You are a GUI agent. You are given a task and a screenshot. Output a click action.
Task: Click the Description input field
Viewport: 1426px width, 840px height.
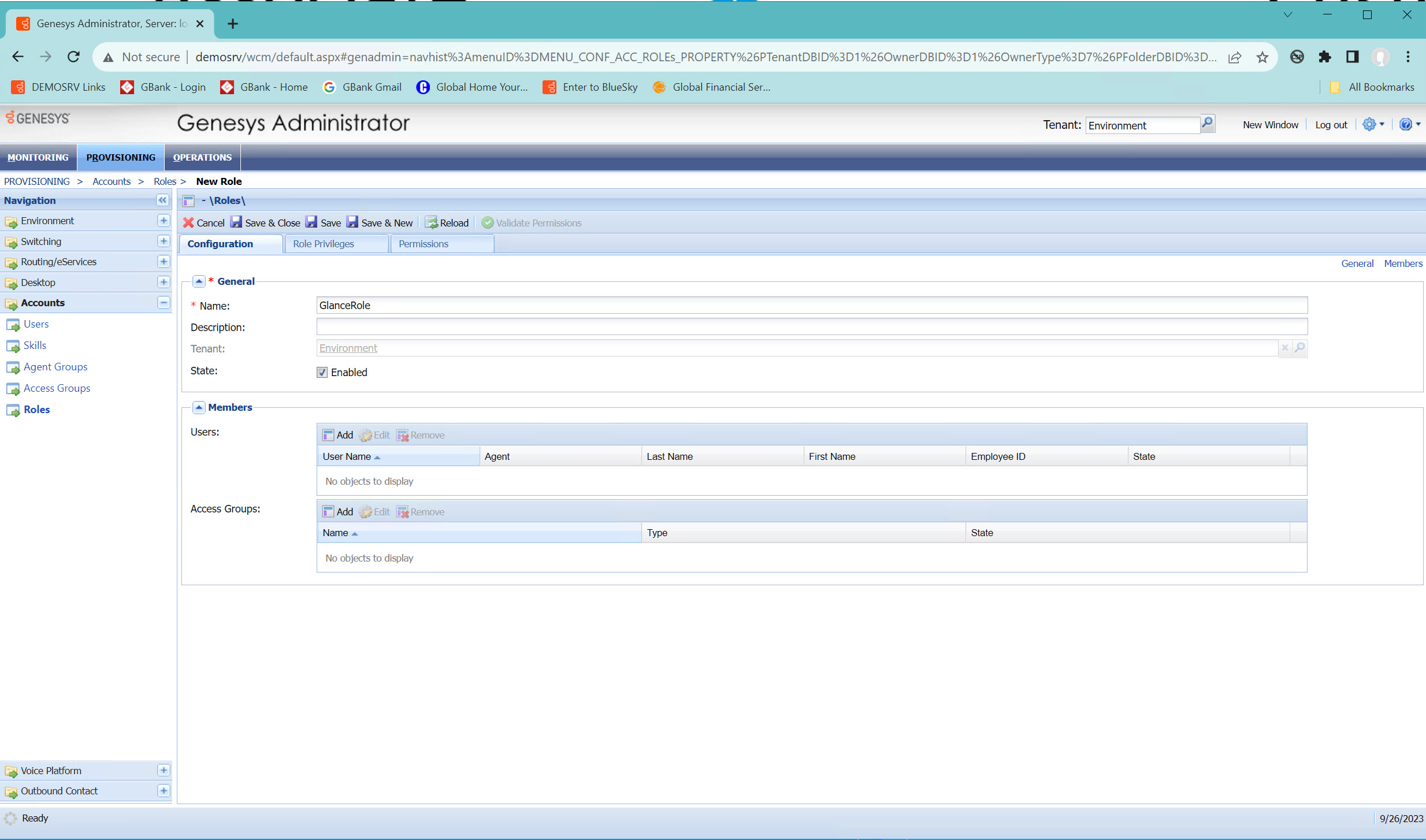(812, 326)
